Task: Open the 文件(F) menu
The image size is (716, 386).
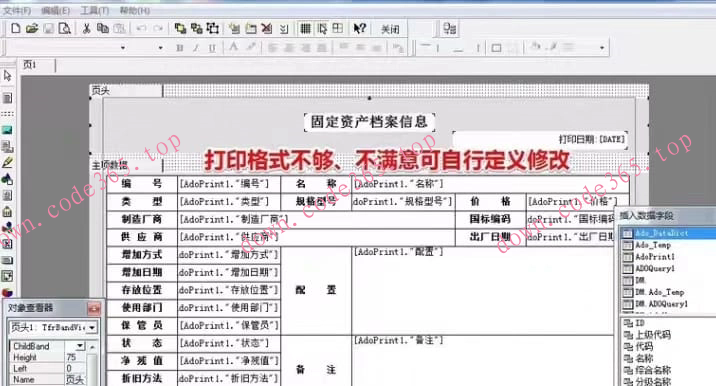Action: click(17, 10)
